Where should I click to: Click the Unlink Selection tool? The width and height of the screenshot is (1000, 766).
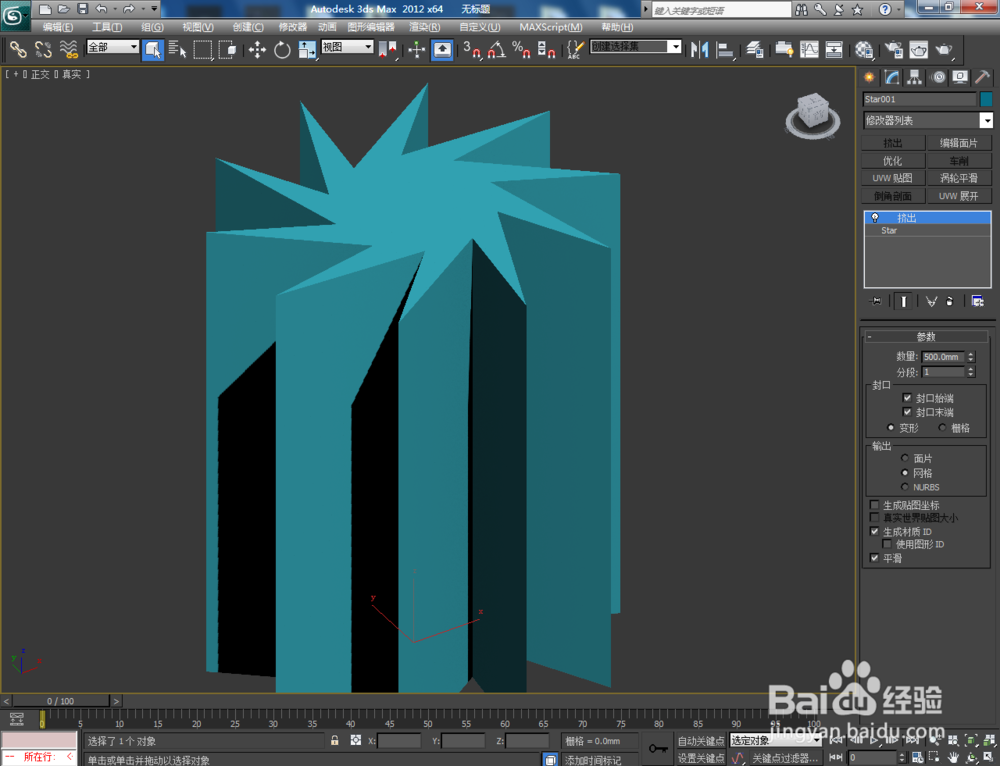(43, 50)
